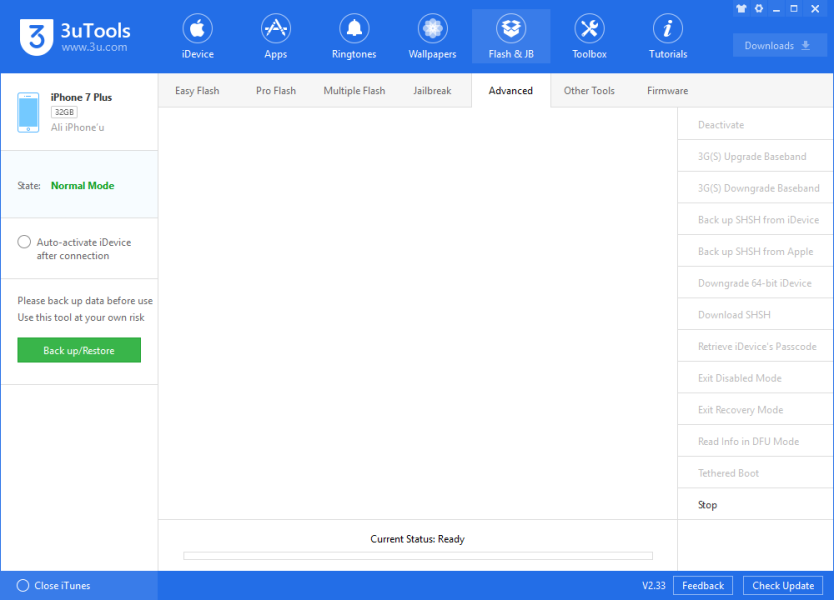Click the Check Update button
This screenshot has width=834, height=600.
(783, 586)
